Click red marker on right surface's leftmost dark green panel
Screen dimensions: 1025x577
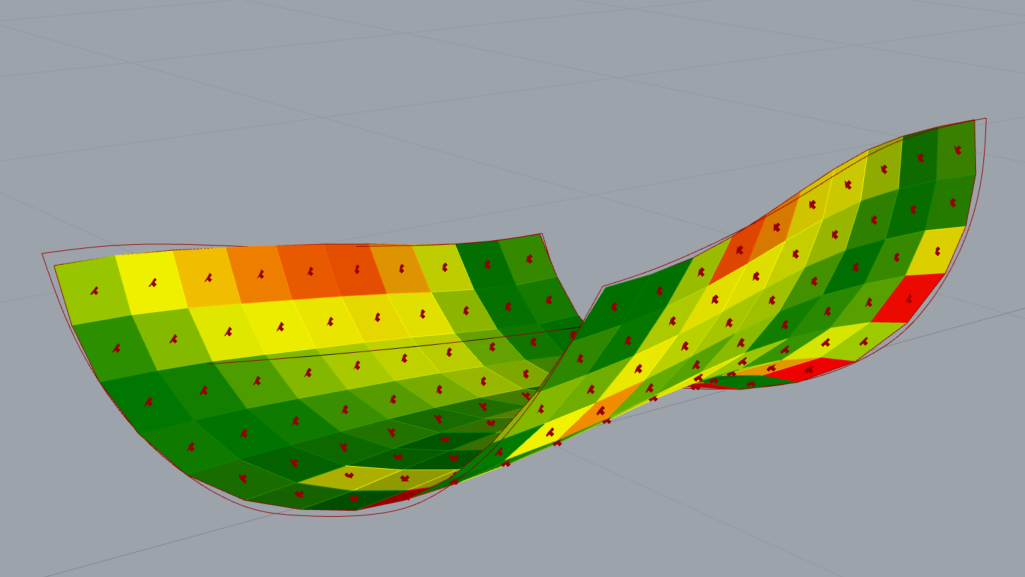click(x=614, y=307)
